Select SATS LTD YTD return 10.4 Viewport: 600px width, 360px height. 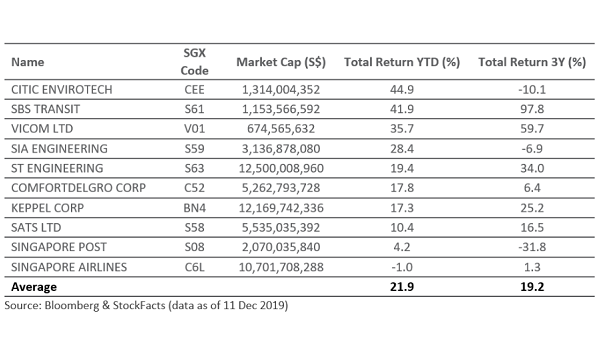pos(402,228)
